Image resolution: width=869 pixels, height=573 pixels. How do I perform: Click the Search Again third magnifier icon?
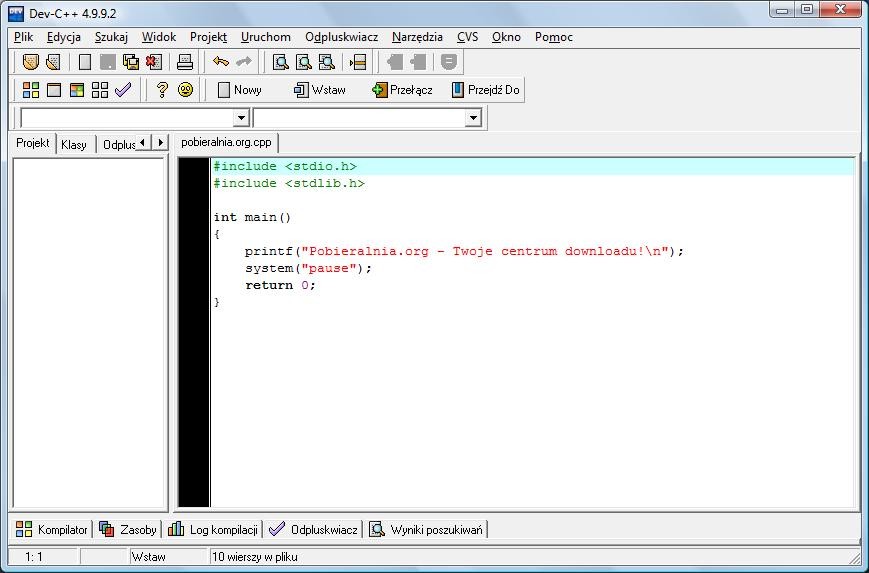click(x=327, y=62)
